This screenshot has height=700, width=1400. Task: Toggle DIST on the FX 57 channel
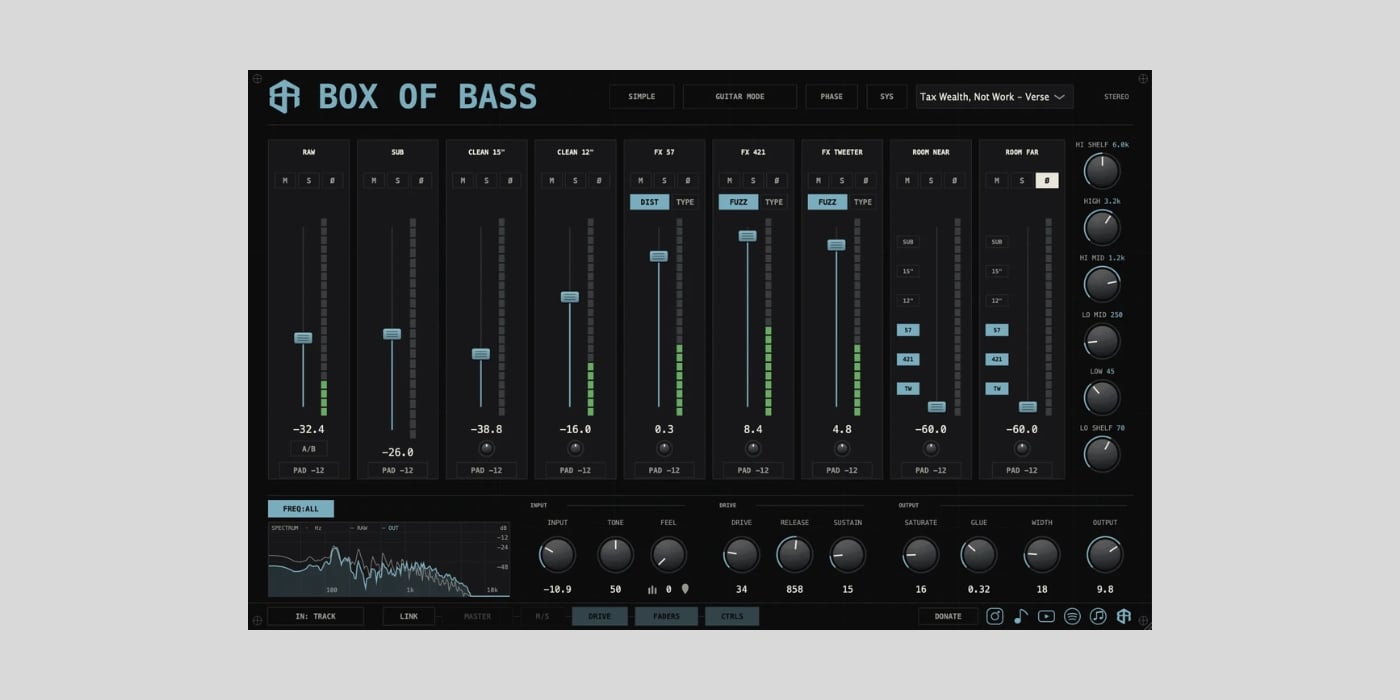pyautogui.click(x=649, y=202)
